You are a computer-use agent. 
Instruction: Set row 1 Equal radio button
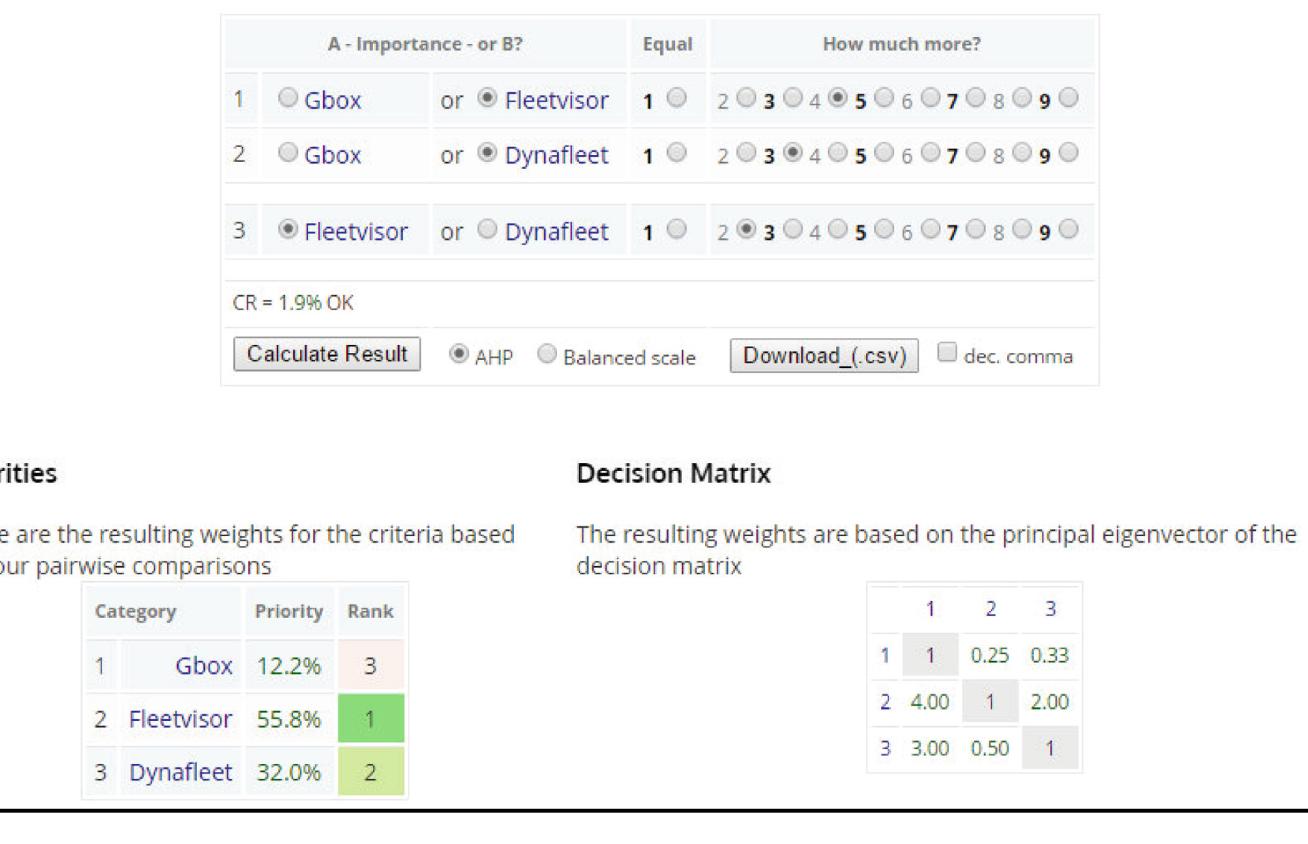coord(677,99)
